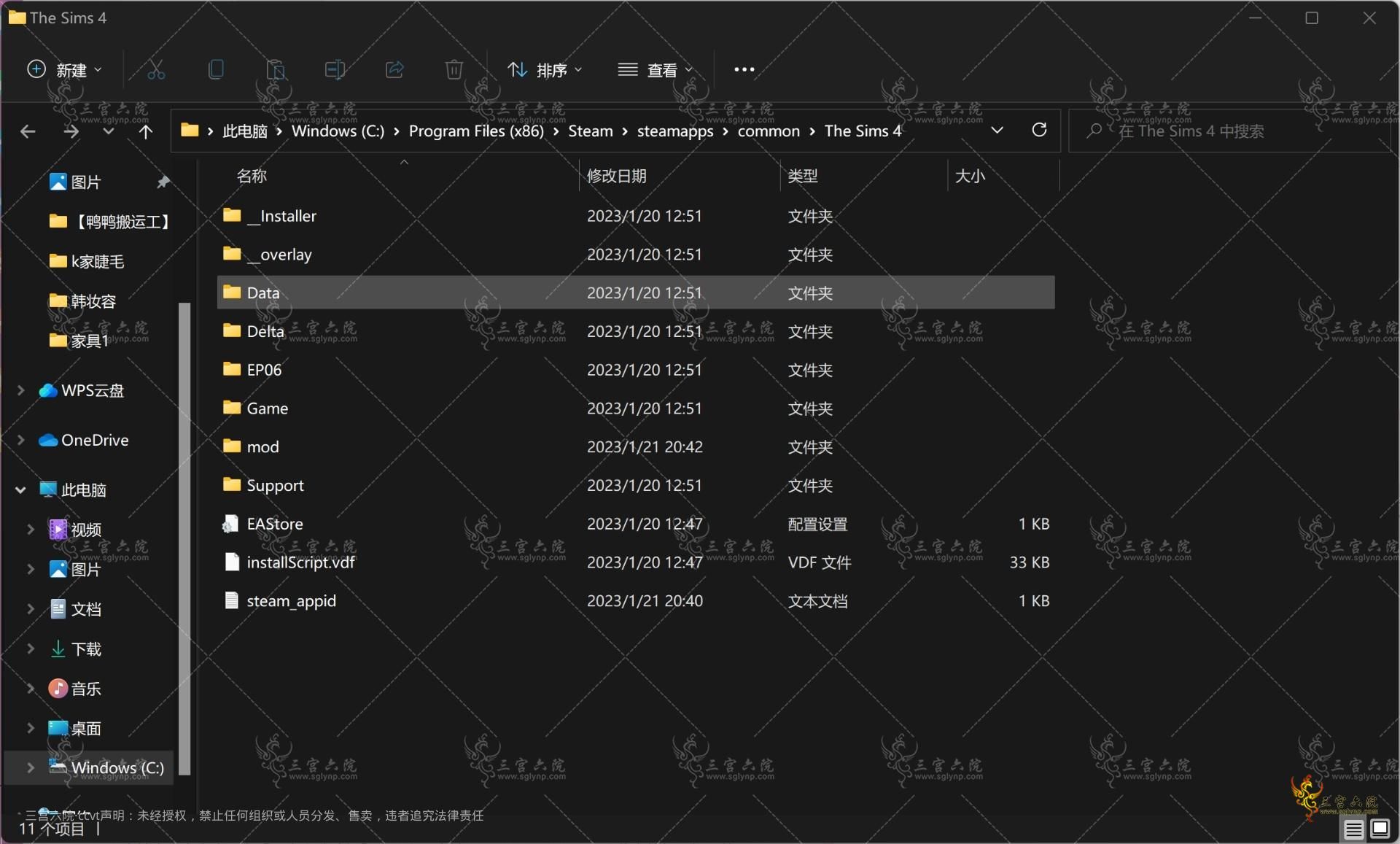The image size is (1400, 844).
Task: Expand the Windows (C:) tree node
Action: click(31, 767)
